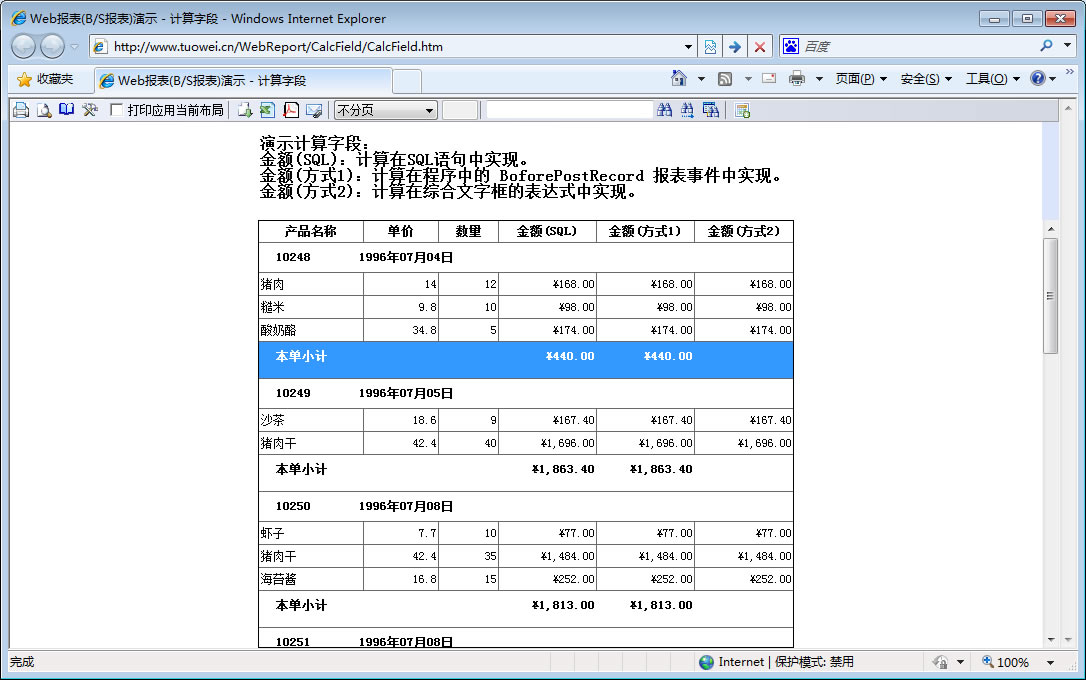Expand the zoom level 100% dropdown
Screen dimensions: 1086x680
pyautogui.click(x=1050, y=662)
